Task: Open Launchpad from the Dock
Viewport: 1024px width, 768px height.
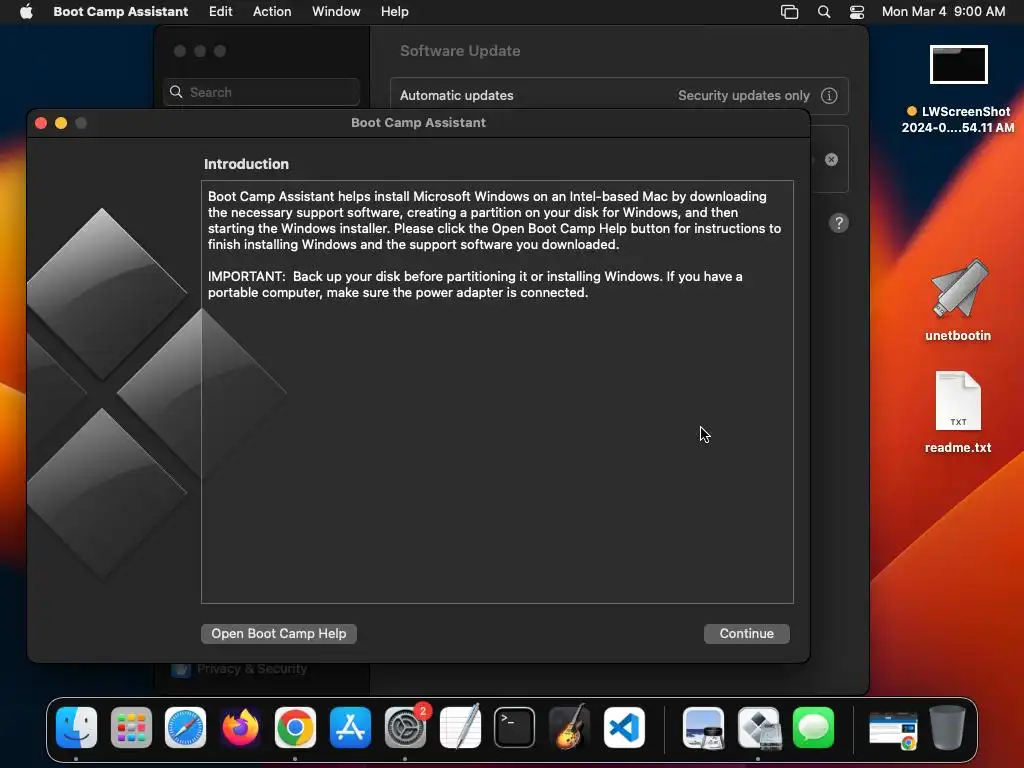Action: coord(131,727)
